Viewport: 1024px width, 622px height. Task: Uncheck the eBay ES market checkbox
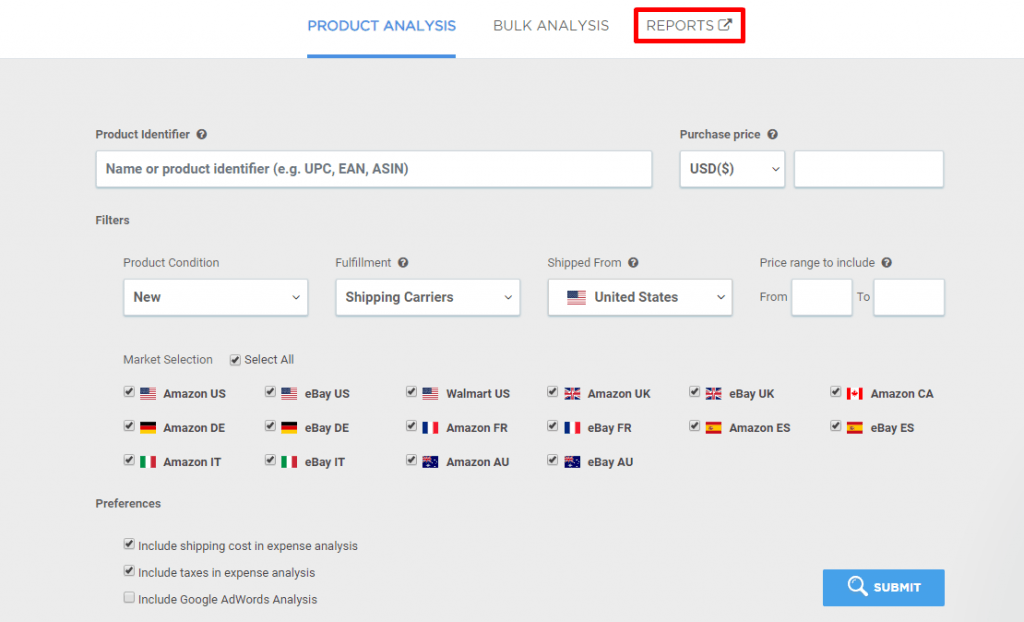coord(835,425)
